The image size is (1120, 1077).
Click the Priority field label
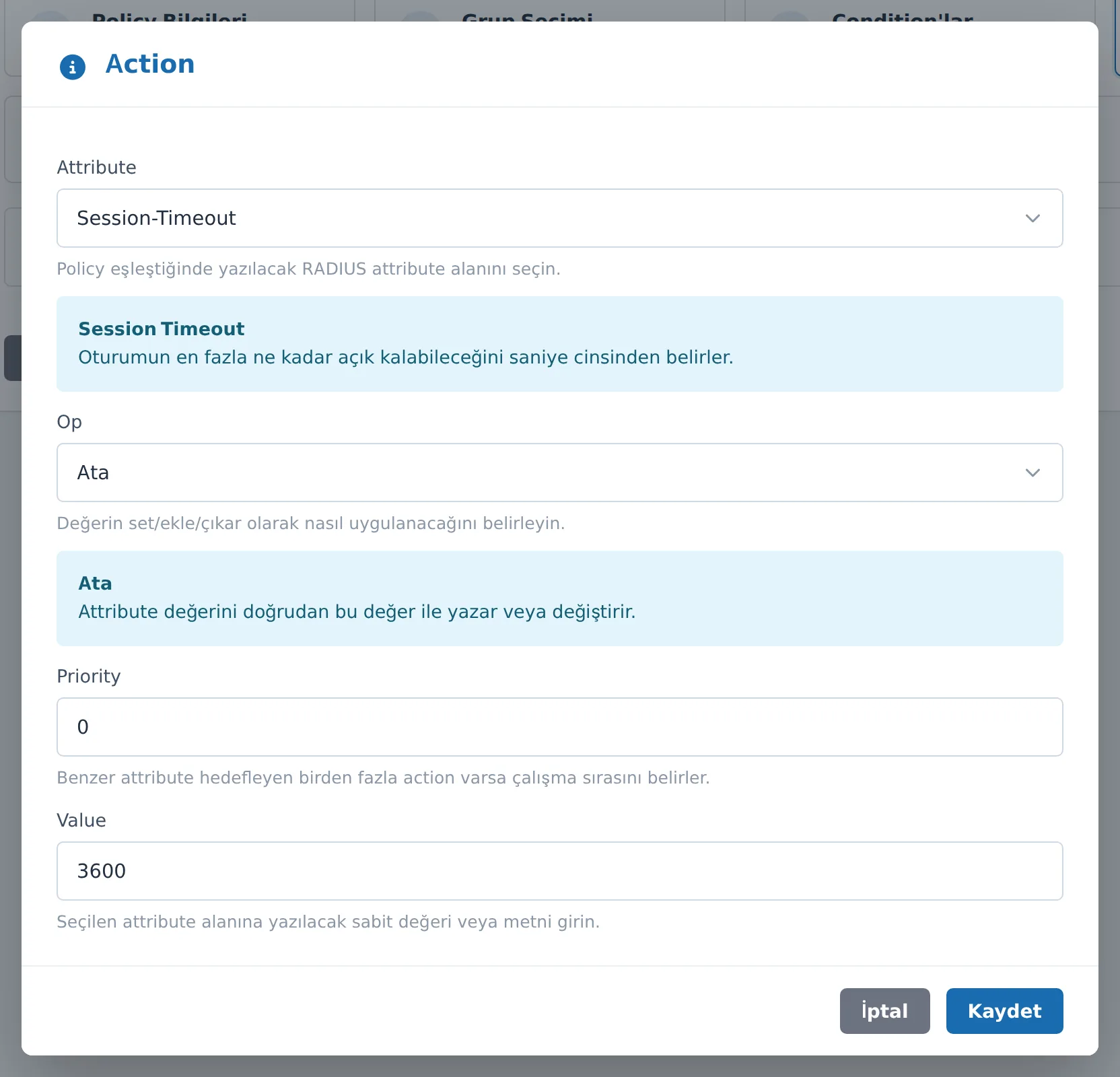click(x=89, y=676)
